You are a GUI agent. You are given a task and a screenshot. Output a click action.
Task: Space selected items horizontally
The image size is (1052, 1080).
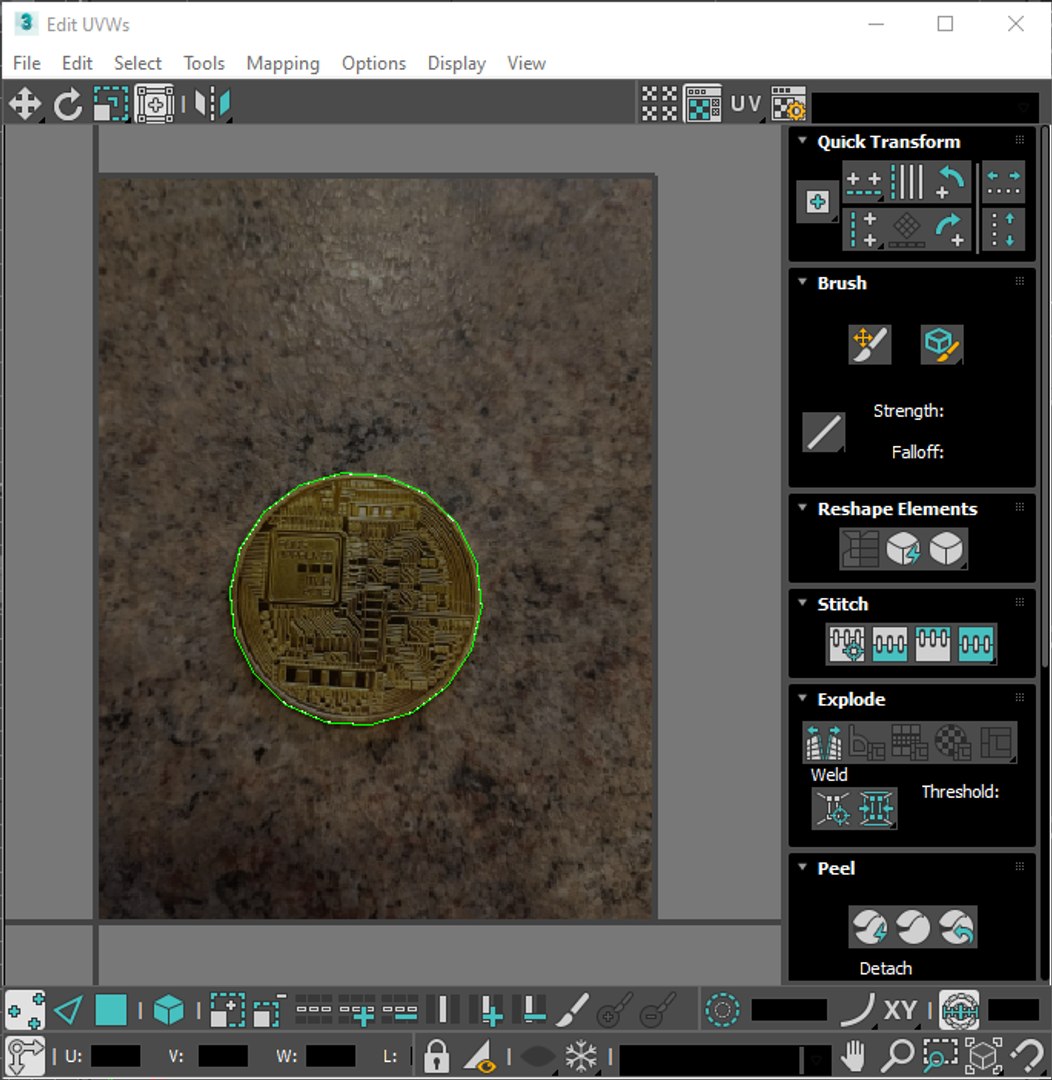(1003, 183)
